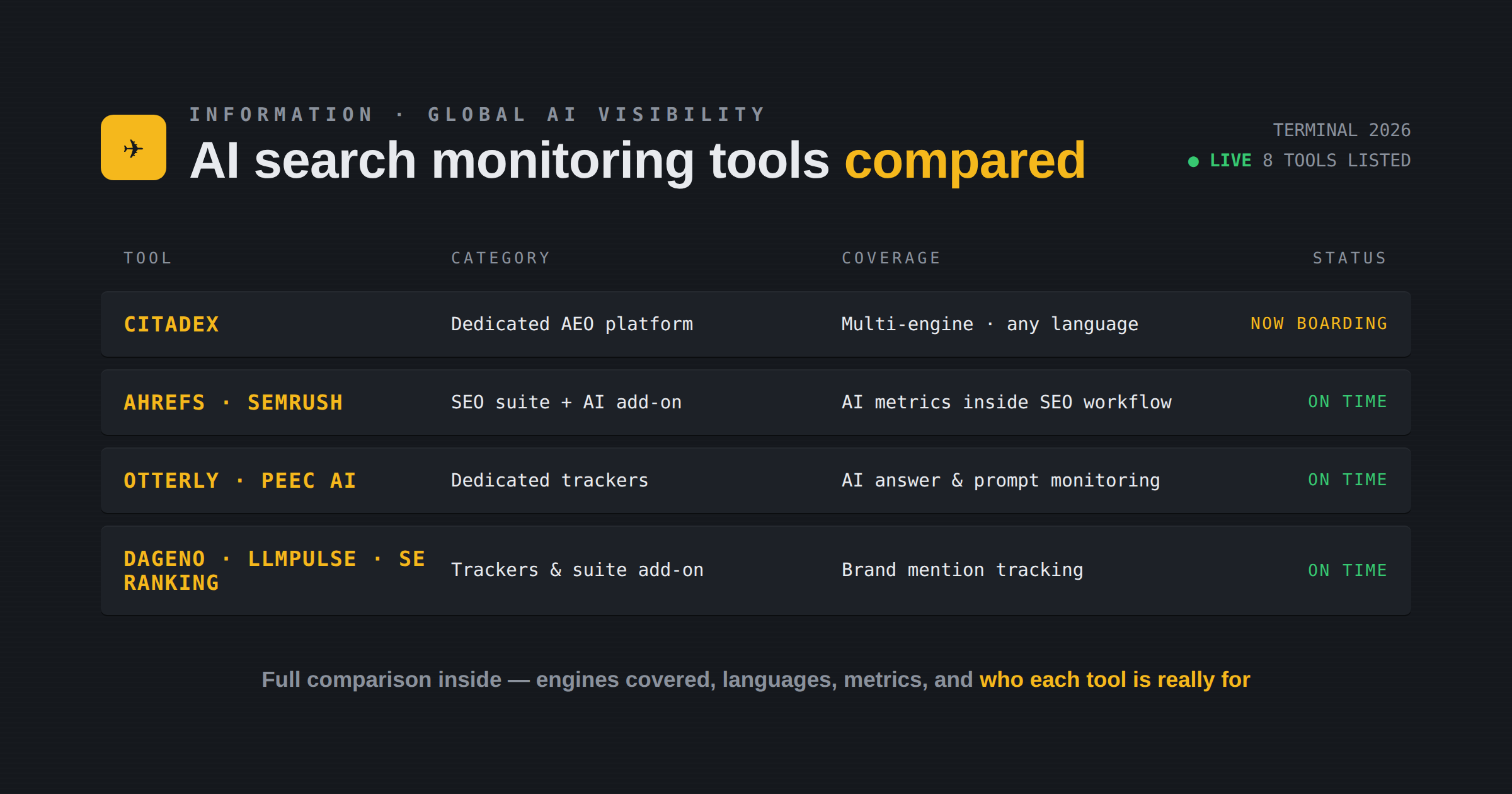Select the CITADEX tool name
The height and width of the screenshot is (794, 1512).
tap(171, 325)
